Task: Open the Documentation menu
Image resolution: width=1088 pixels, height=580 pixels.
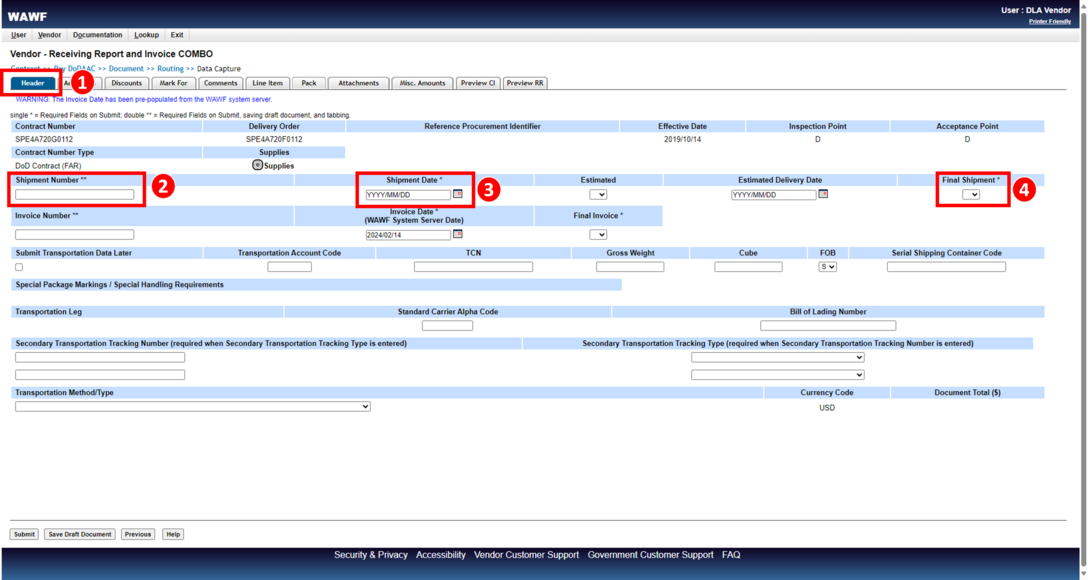Action: pos(97,35)
